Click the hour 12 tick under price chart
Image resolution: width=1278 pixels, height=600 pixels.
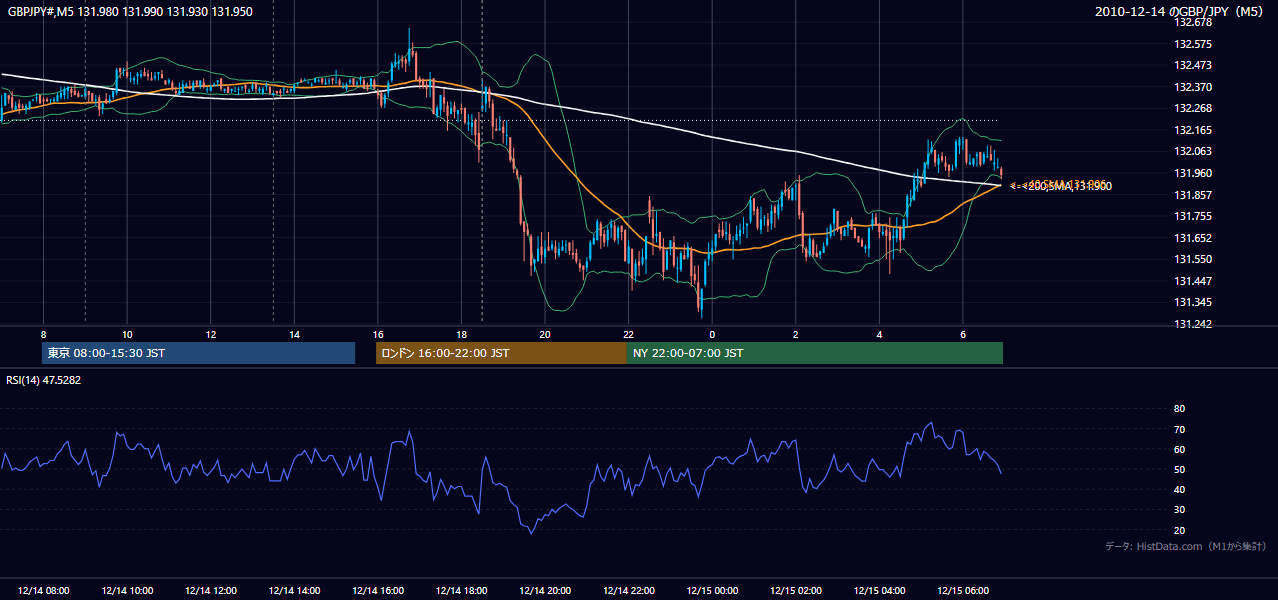click(211, 334)
